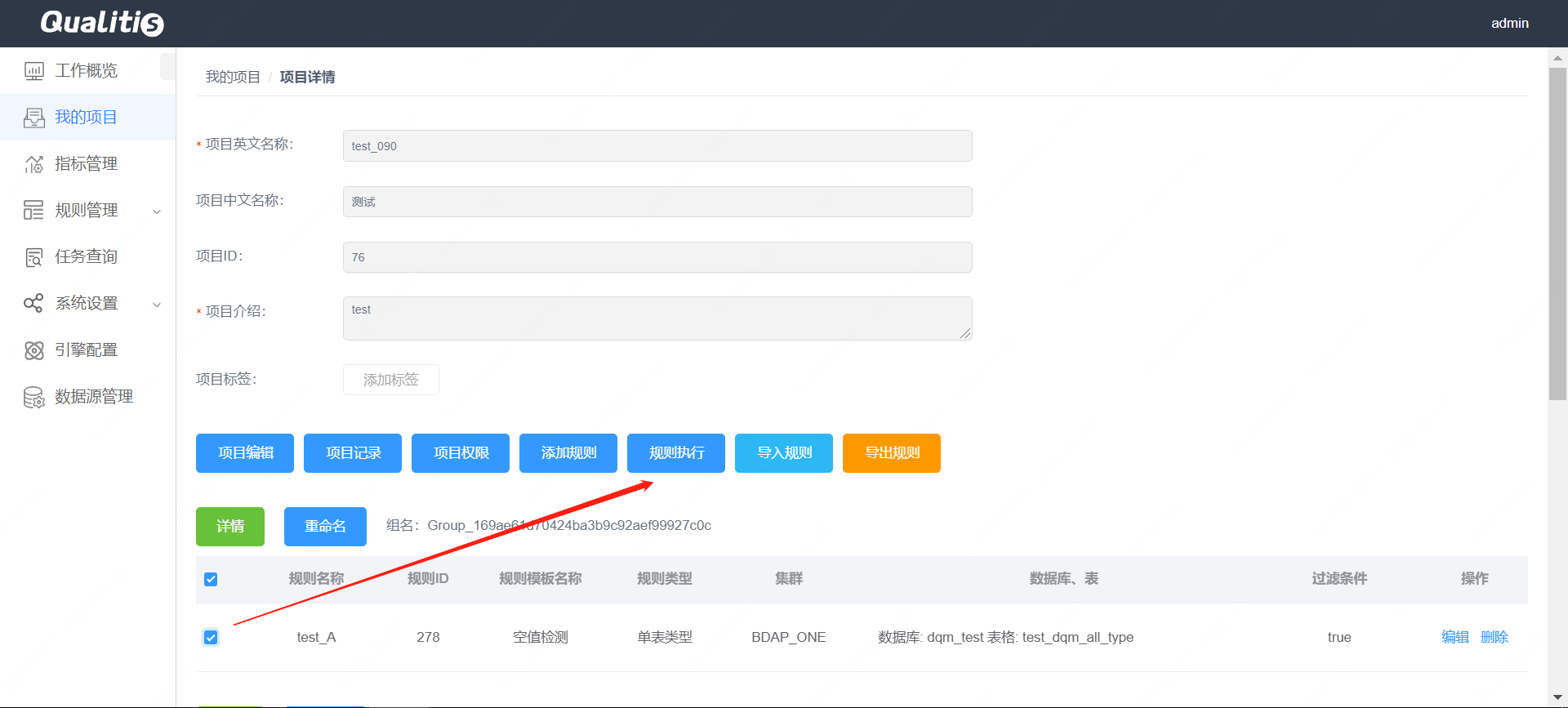Go to 我的项目 breadcrumb link
This screenshot has height=708, width=1568.
point(233,77)
